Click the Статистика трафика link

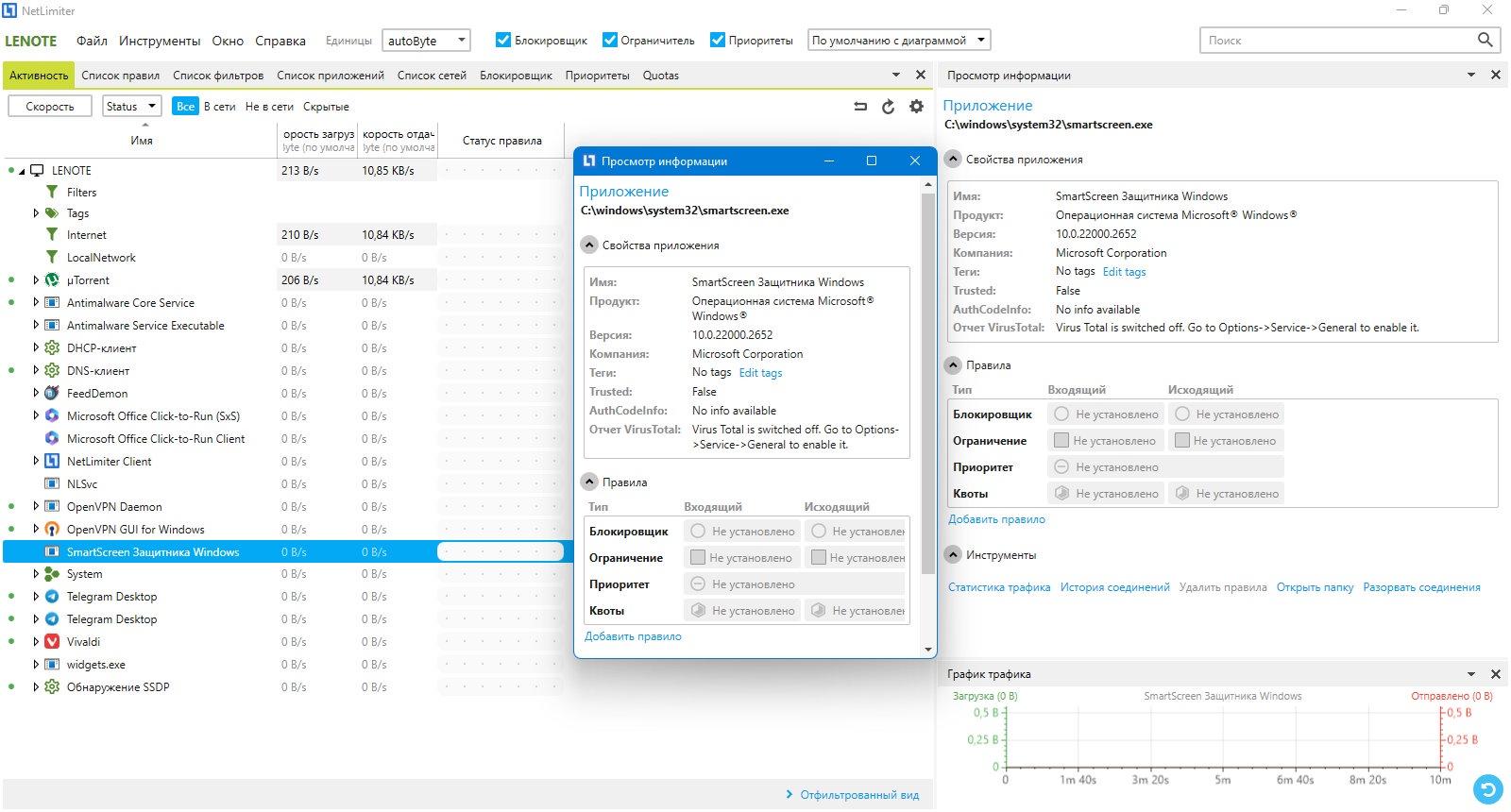(x=999, y=587)
